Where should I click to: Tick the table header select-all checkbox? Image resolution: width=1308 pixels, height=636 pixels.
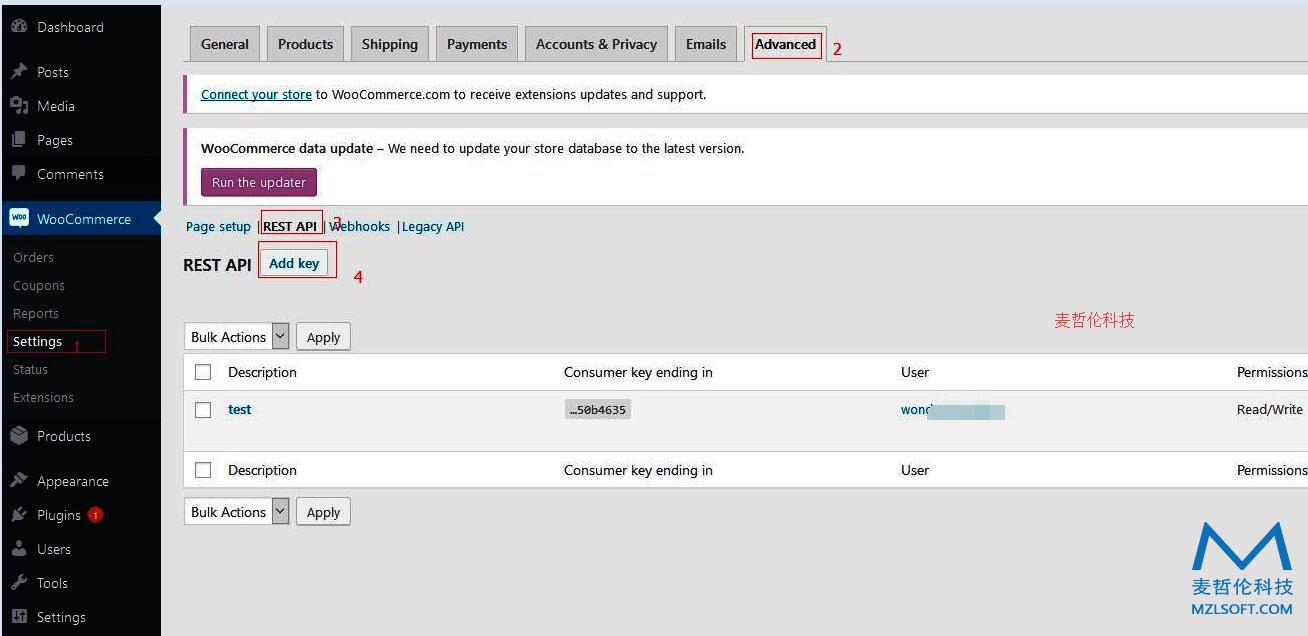click(203, 372)
